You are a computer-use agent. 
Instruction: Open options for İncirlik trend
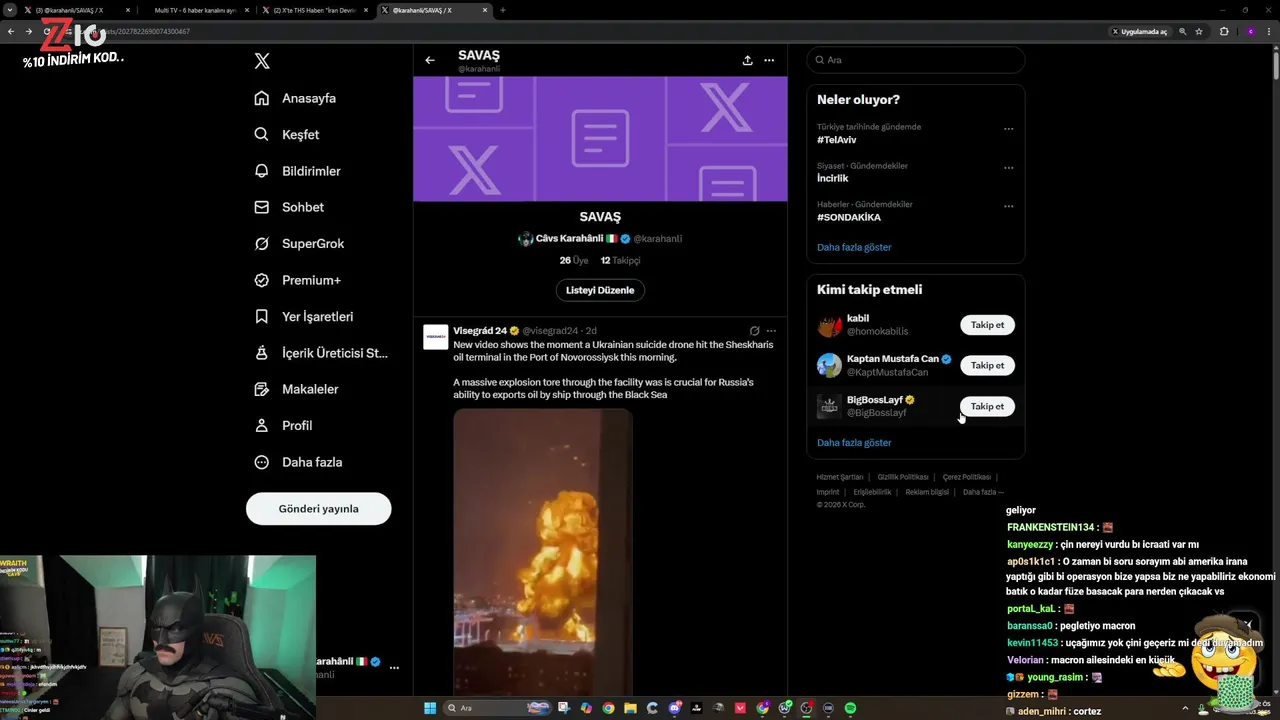tap(1008, 168)
